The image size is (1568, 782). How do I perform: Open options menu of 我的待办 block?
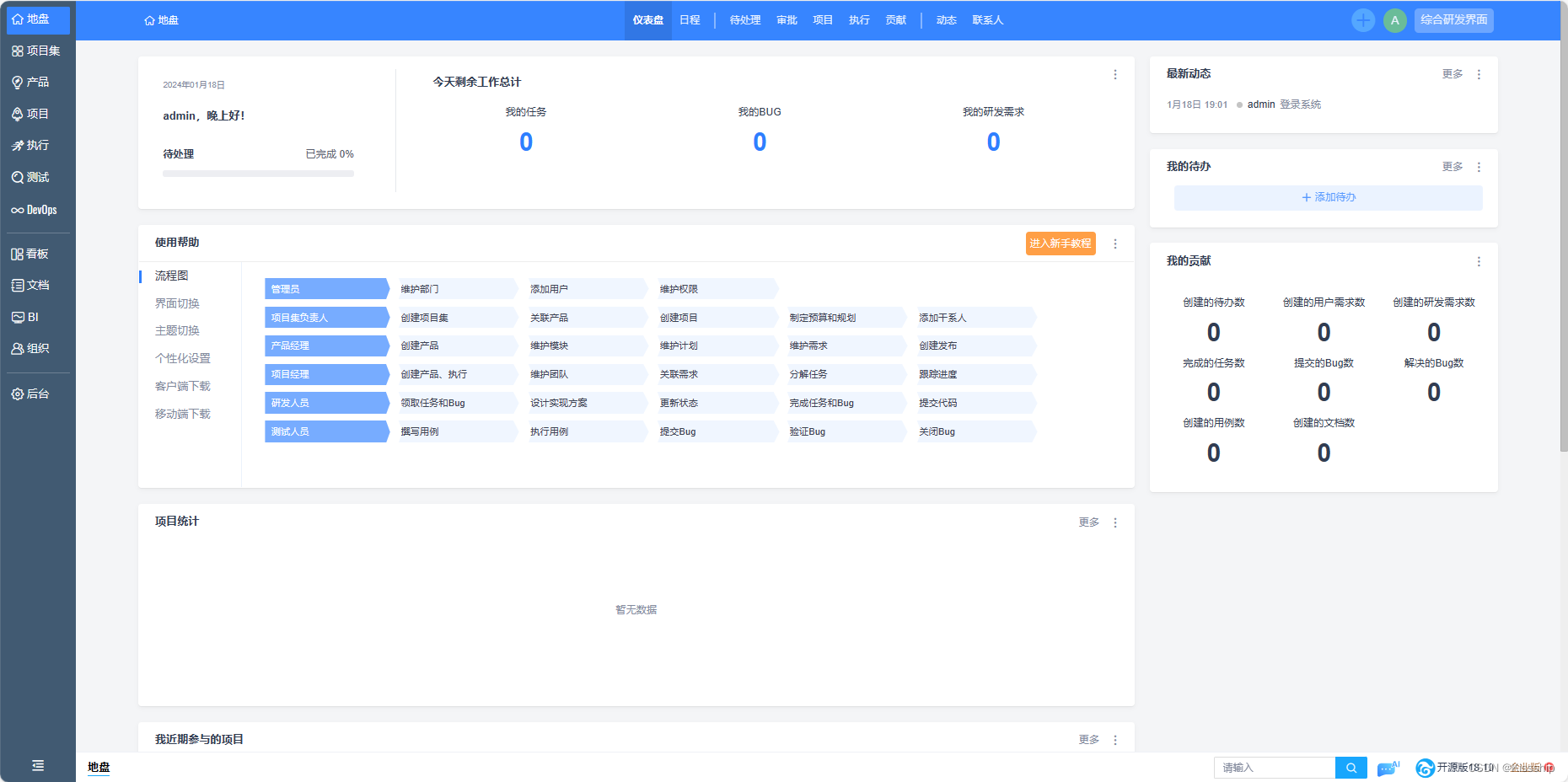(1479, 167)
